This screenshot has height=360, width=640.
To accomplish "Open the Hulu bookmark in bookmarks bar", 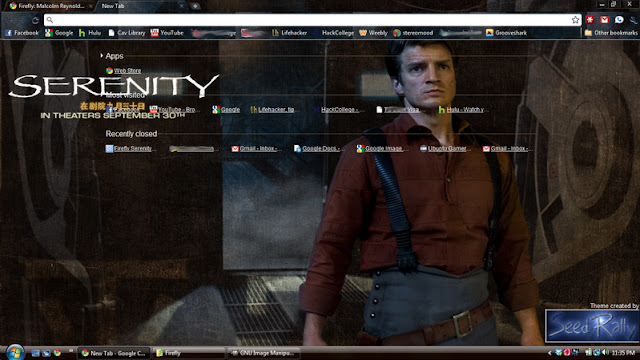I will coord(90,33).
